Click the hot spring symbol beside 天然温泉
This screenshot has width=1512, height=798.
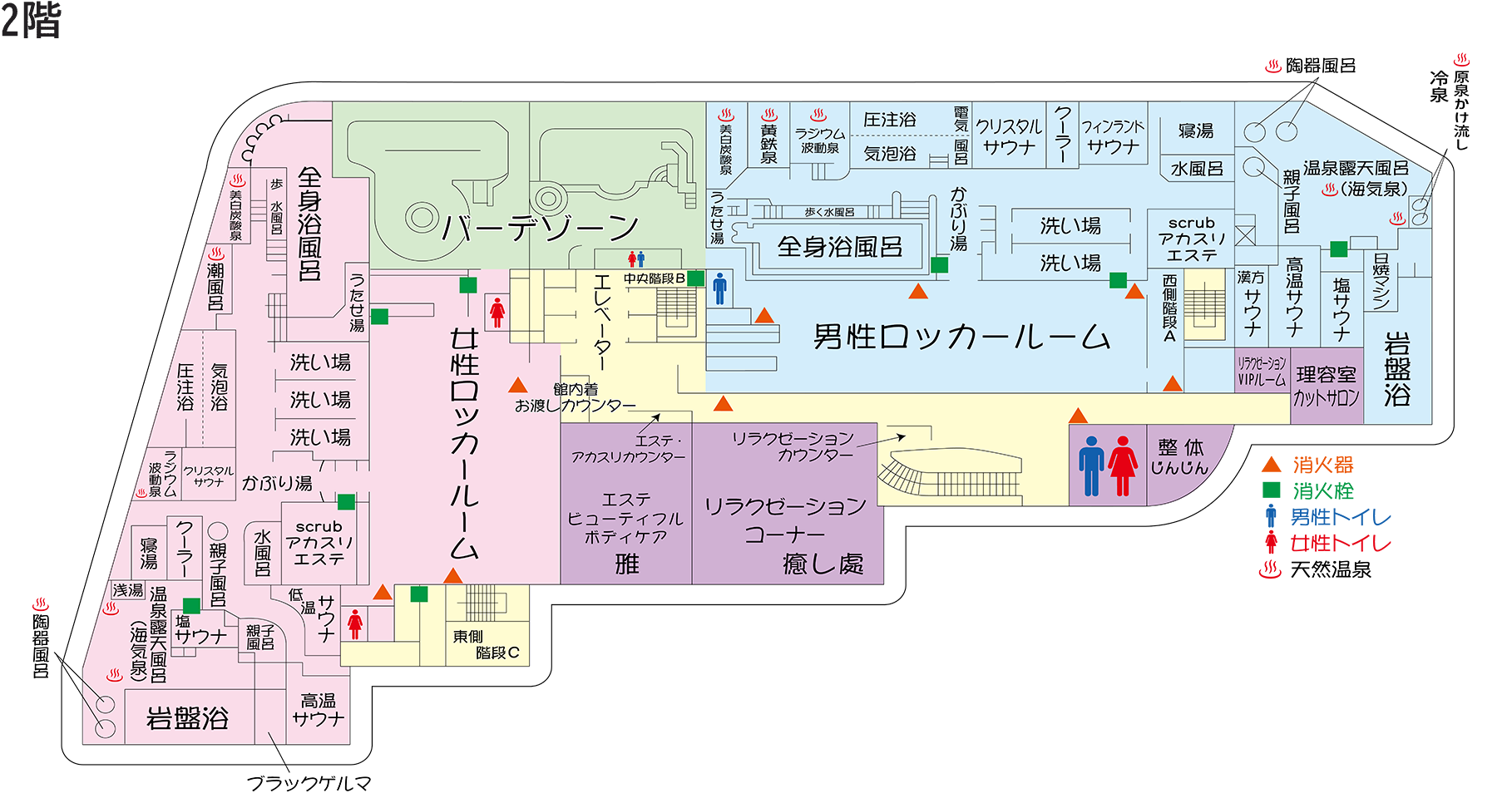tap(1270, 569)
